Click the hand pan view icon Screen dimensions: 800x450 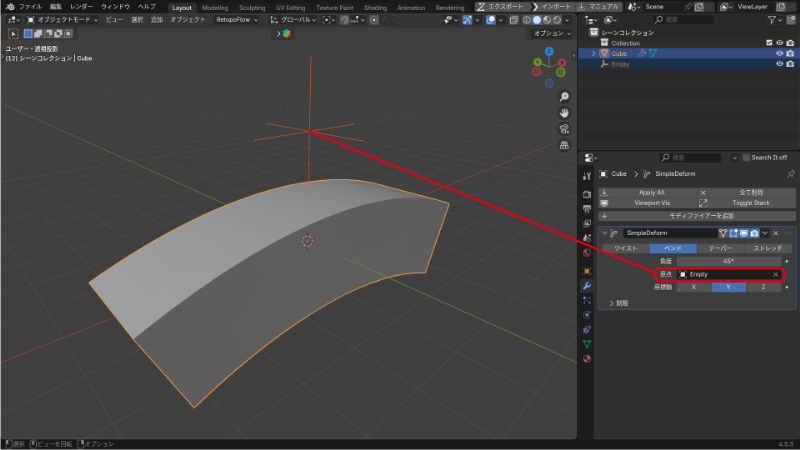(x=564, y=113)
